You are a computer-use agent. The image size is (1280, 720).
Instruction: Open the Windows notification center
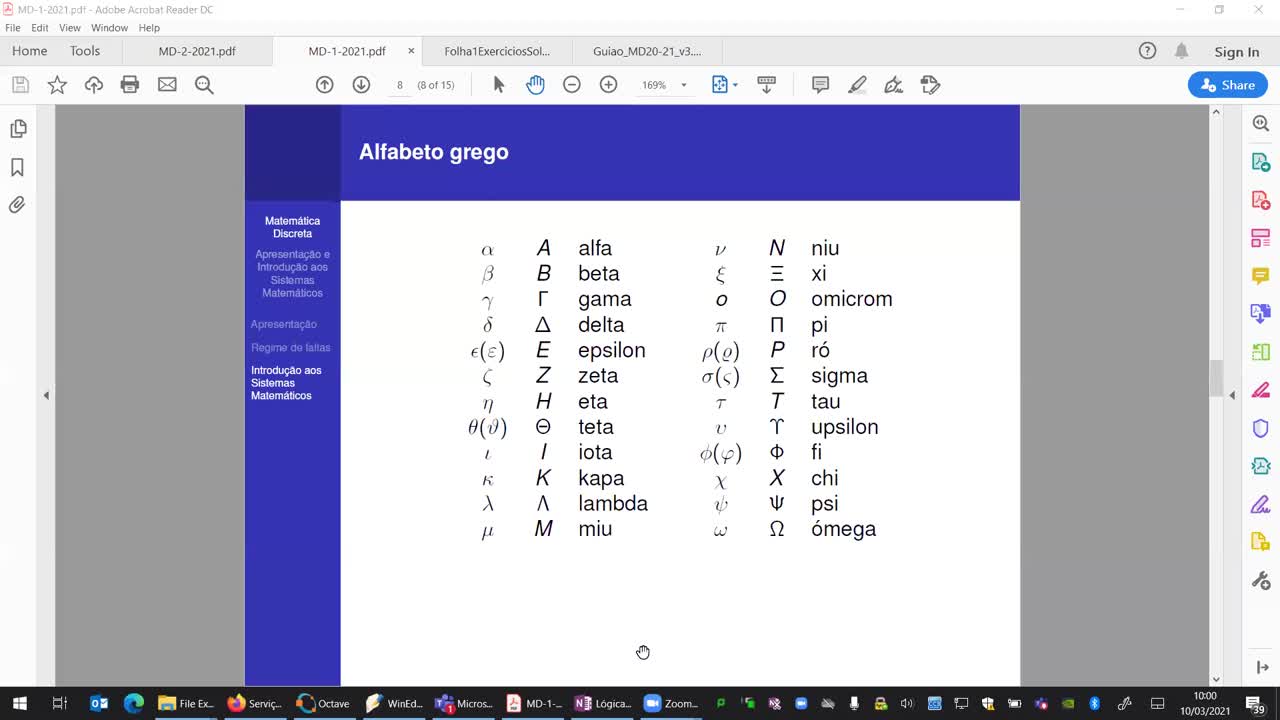1256,703
